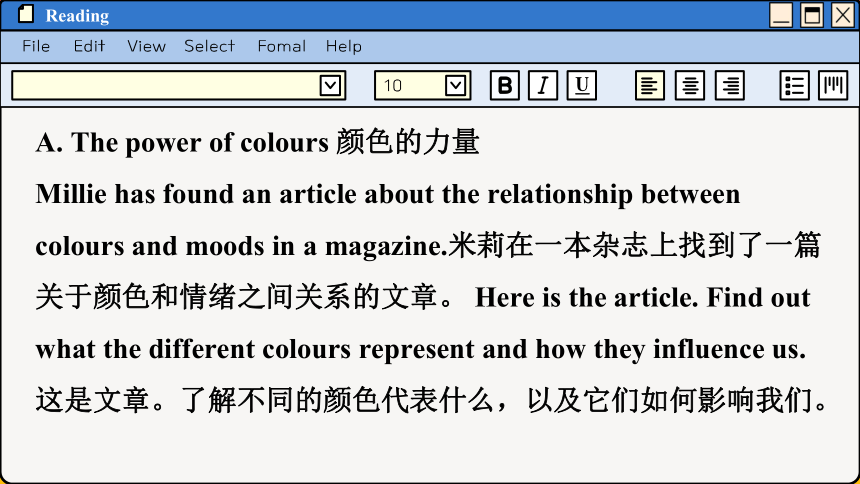This screenshot has width=860, height=484.
Task: Click the heading 'A. The power of colours'
Action: point(182,143)
